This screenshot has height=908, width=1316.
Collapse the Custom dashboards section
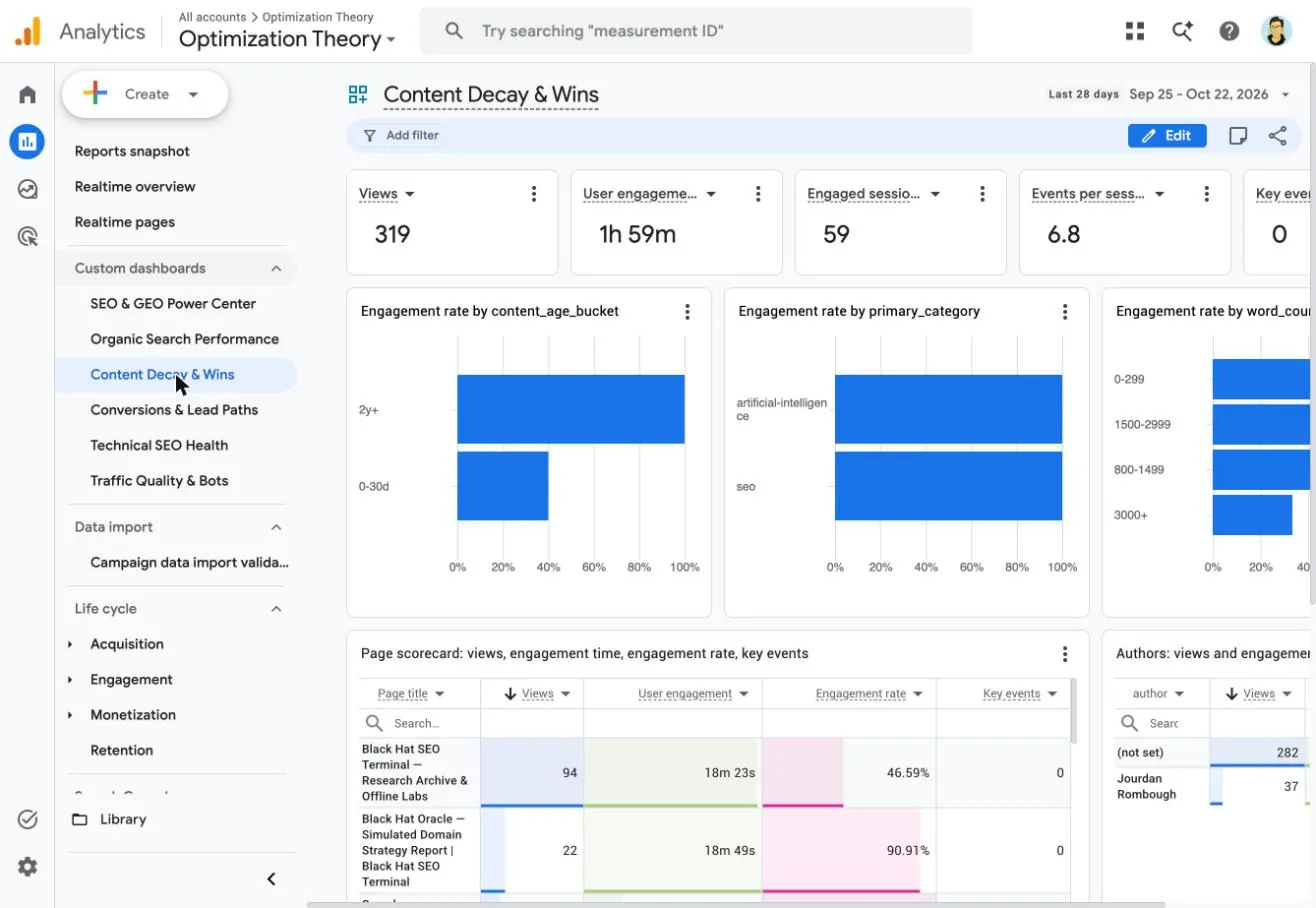276,268
